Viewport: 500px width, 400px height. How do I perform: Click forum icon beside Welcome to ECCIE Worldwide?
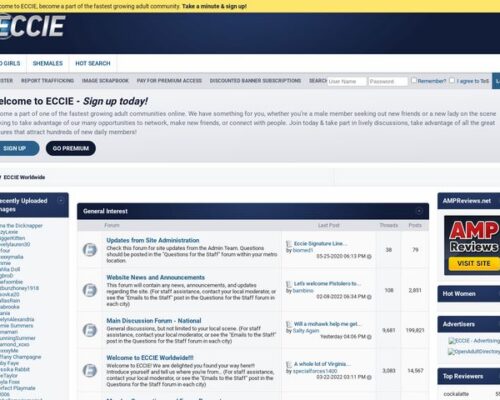[90, 370]
